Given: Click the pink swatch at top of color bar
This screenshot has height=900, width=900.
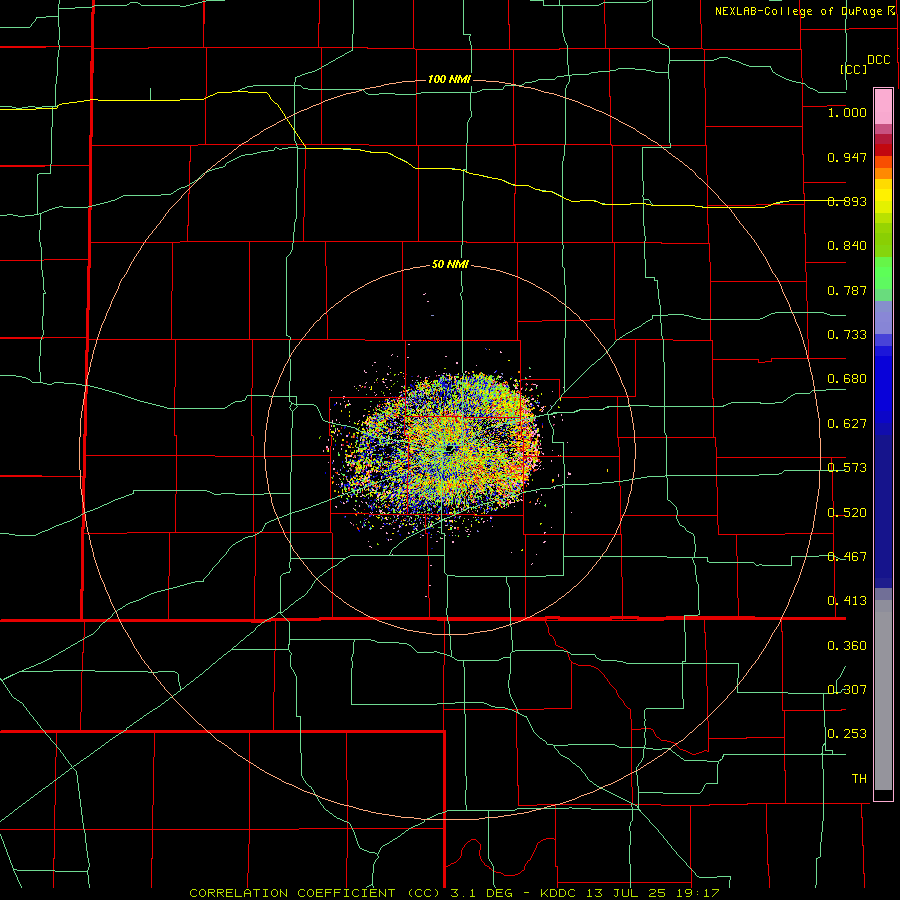Looking at the screenshot, I should click(883, 107).
